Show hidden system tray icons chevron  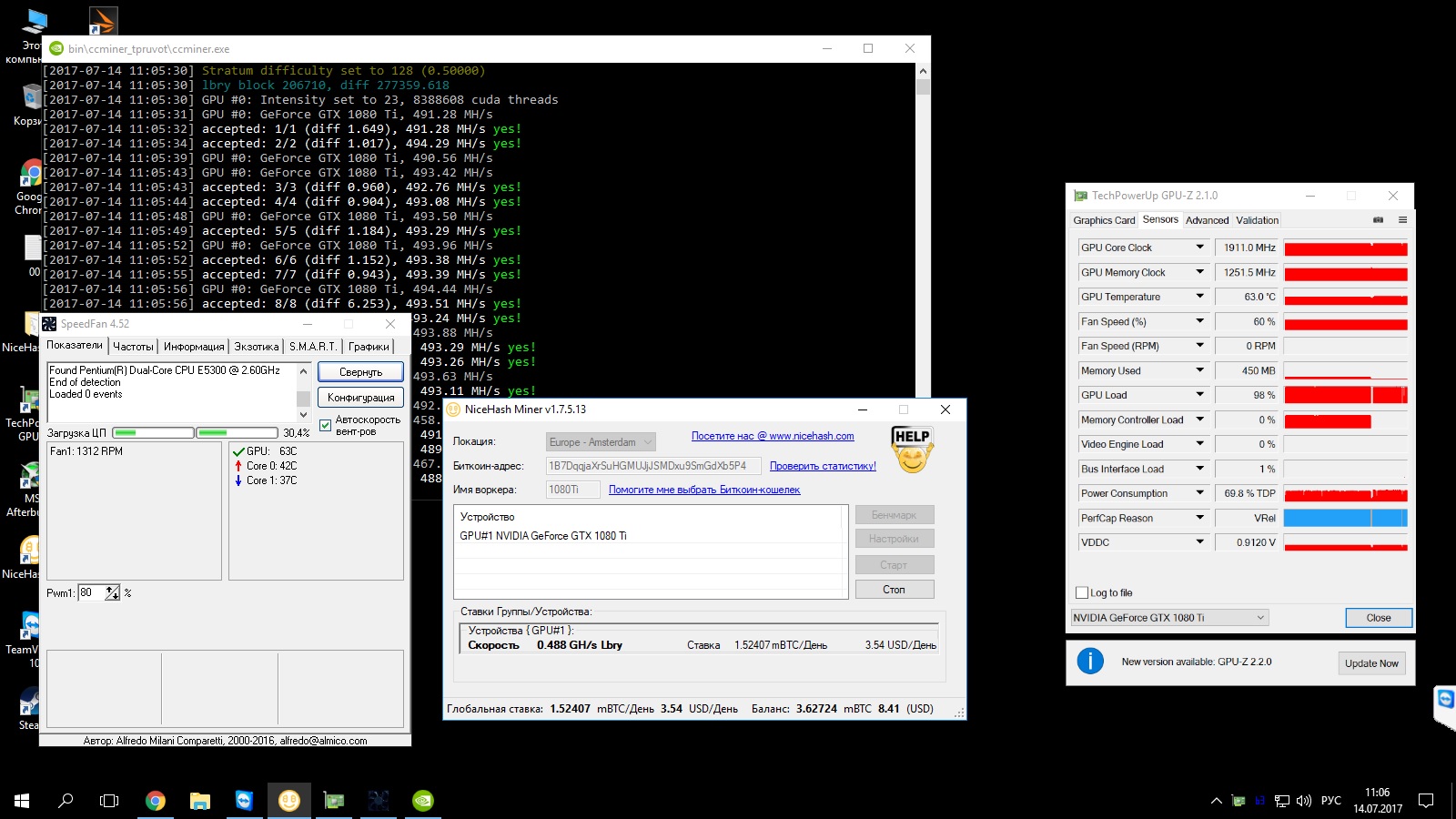pos(1216,801)
